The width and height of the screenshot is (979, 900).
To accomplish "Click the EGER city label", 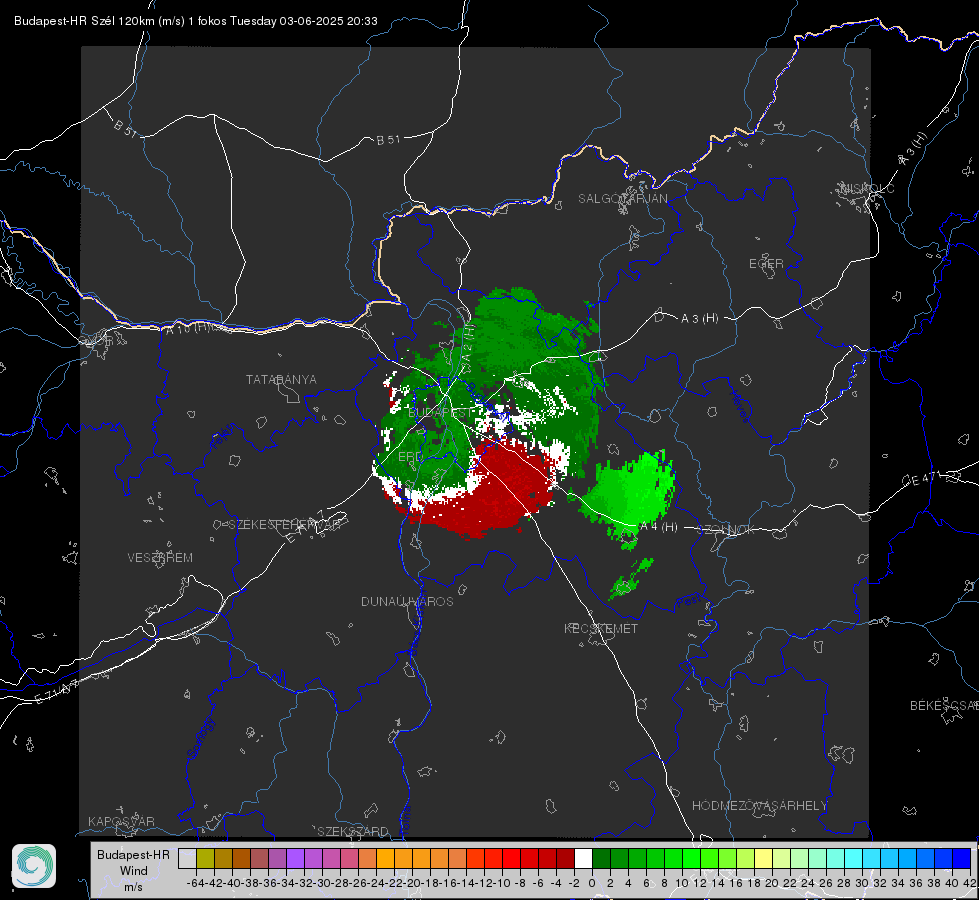I will [x=766, y=264].
